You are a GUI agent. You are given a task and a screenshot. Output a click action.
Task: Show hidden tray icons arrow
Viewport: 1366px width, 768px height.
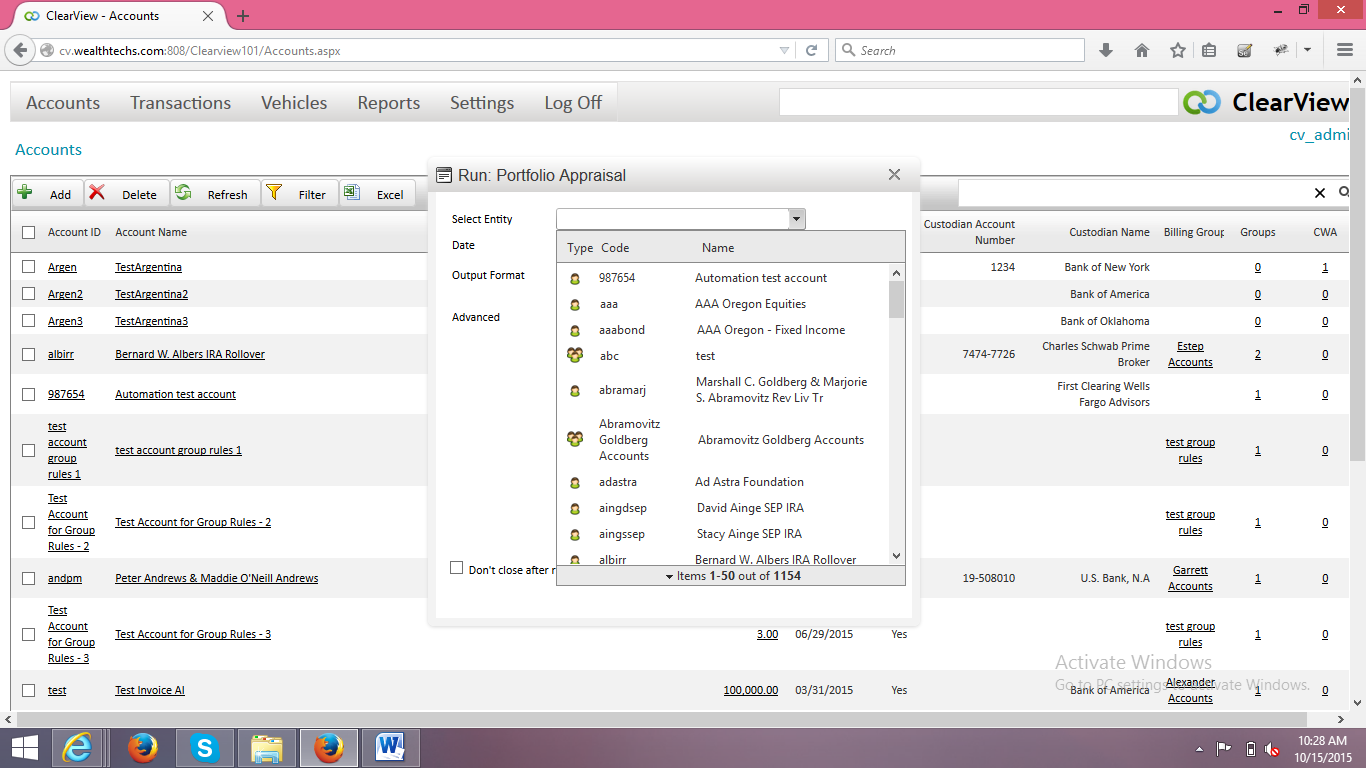pos(1199,748)
